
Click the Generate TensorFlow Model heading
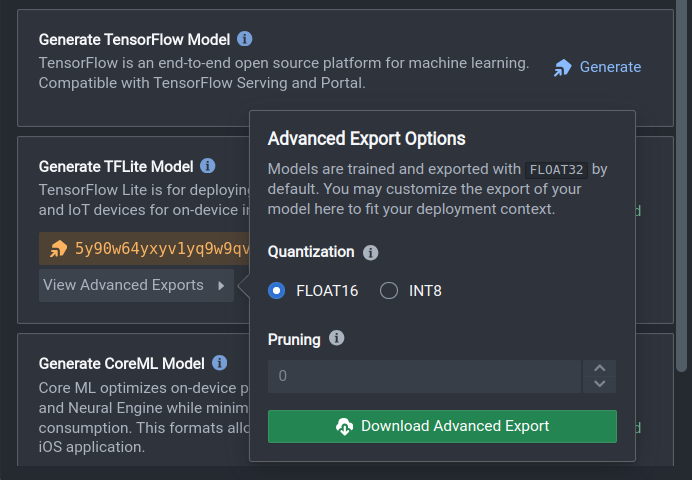(134, 40)
